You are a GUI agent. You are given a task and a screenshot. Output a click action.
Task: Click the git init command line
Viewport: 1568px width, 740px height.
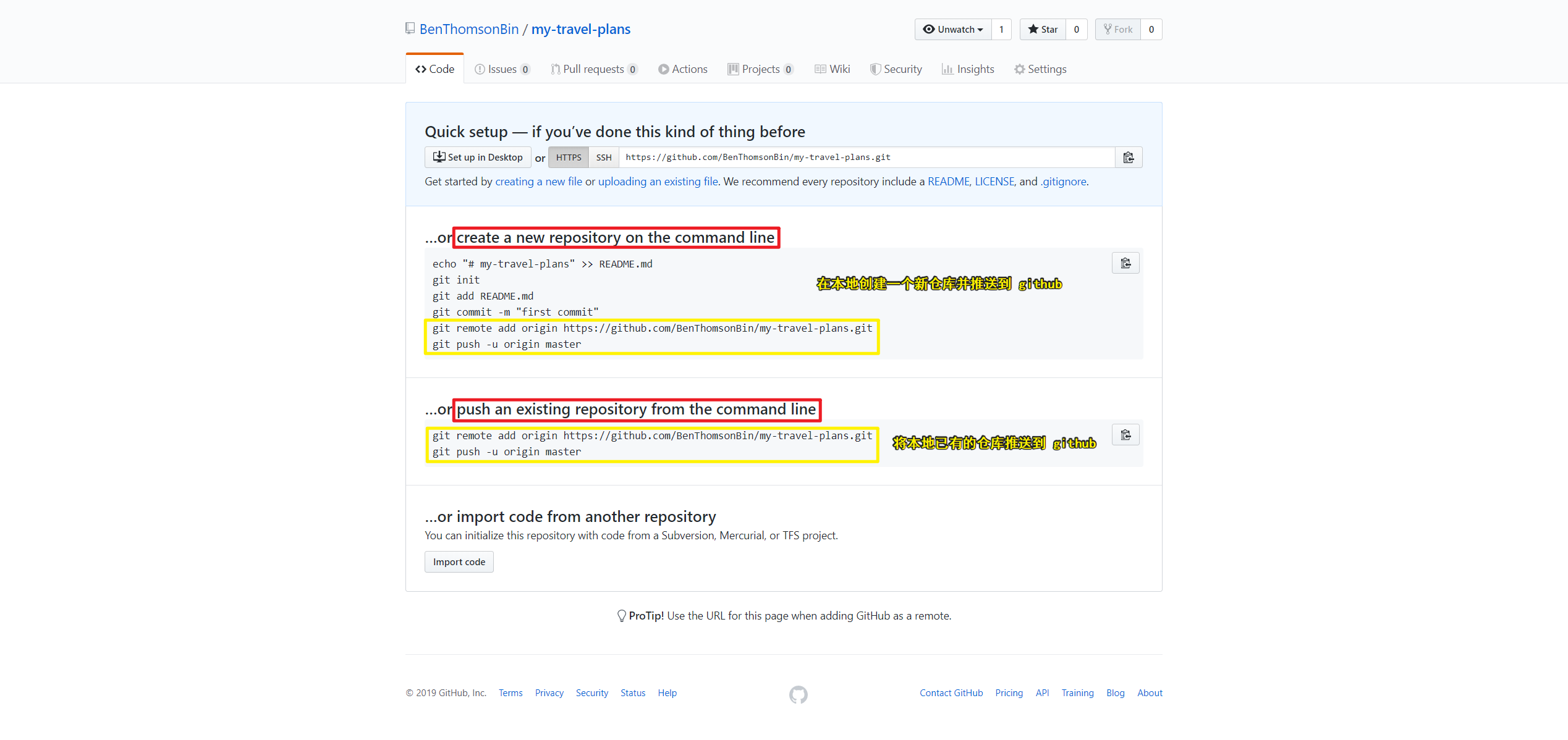[456, 280]
